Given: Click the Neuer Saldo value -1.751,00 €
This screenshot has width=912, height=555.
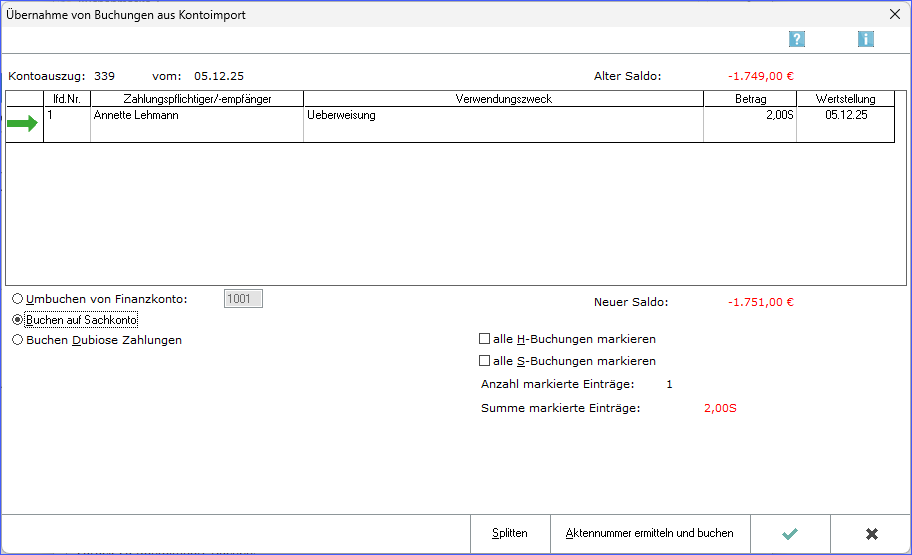Looking at the screenshot, I should click(761, 302).
